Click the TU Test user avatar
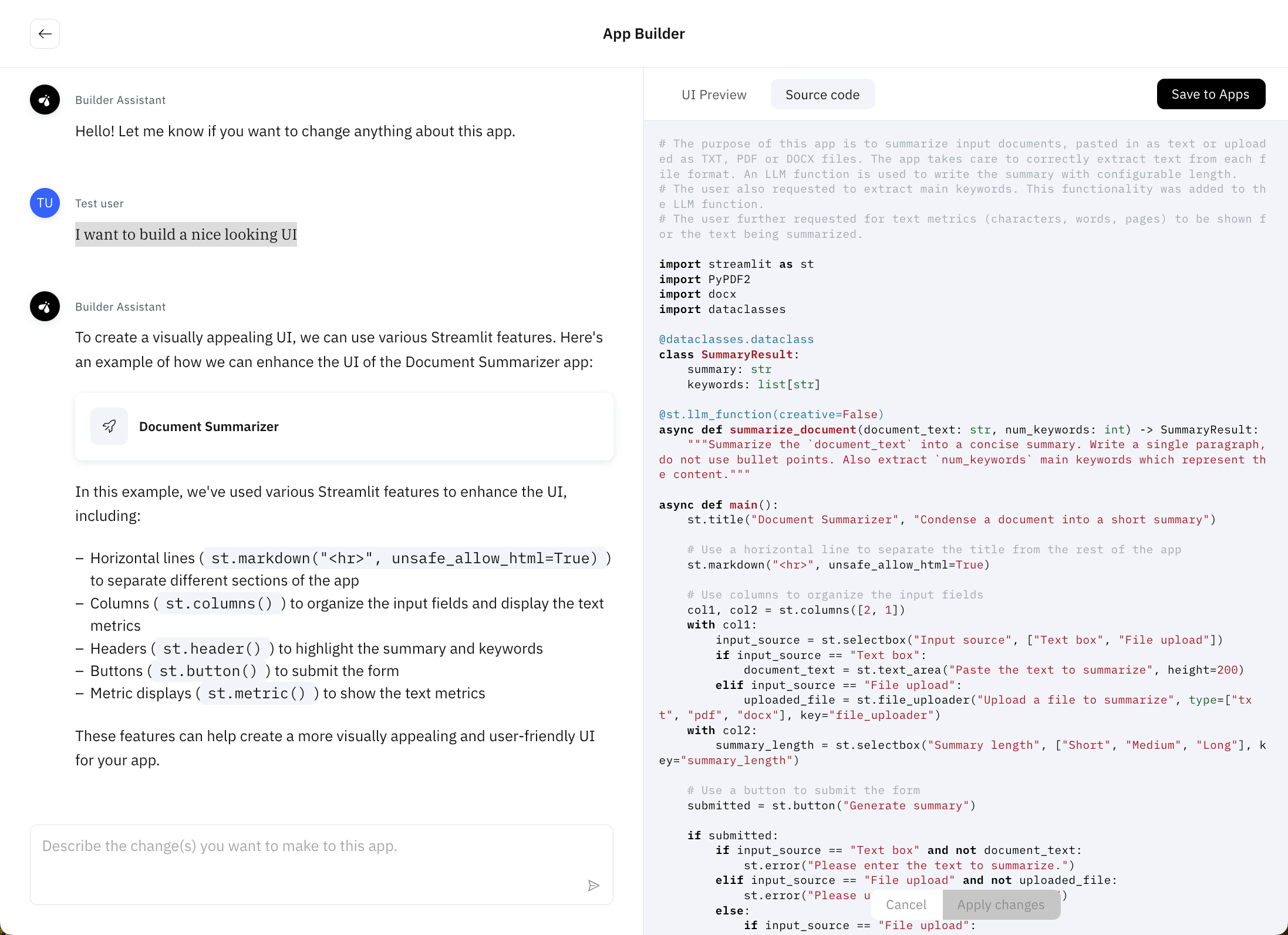Image resolution: width=1288 pixels, height=935 pixels. (x=45, y=203)
